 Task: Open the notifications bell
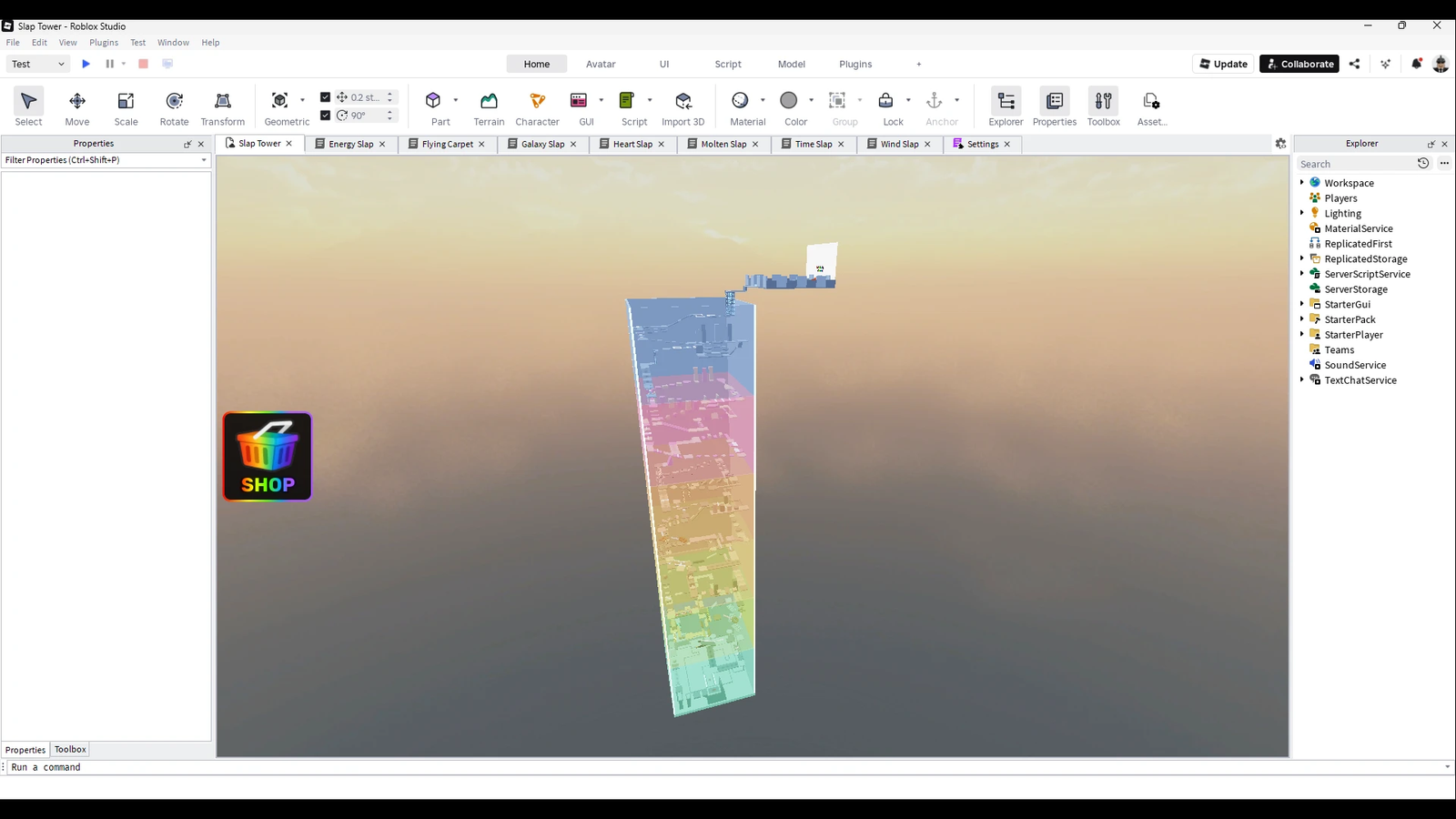(x=1416, y=64)
